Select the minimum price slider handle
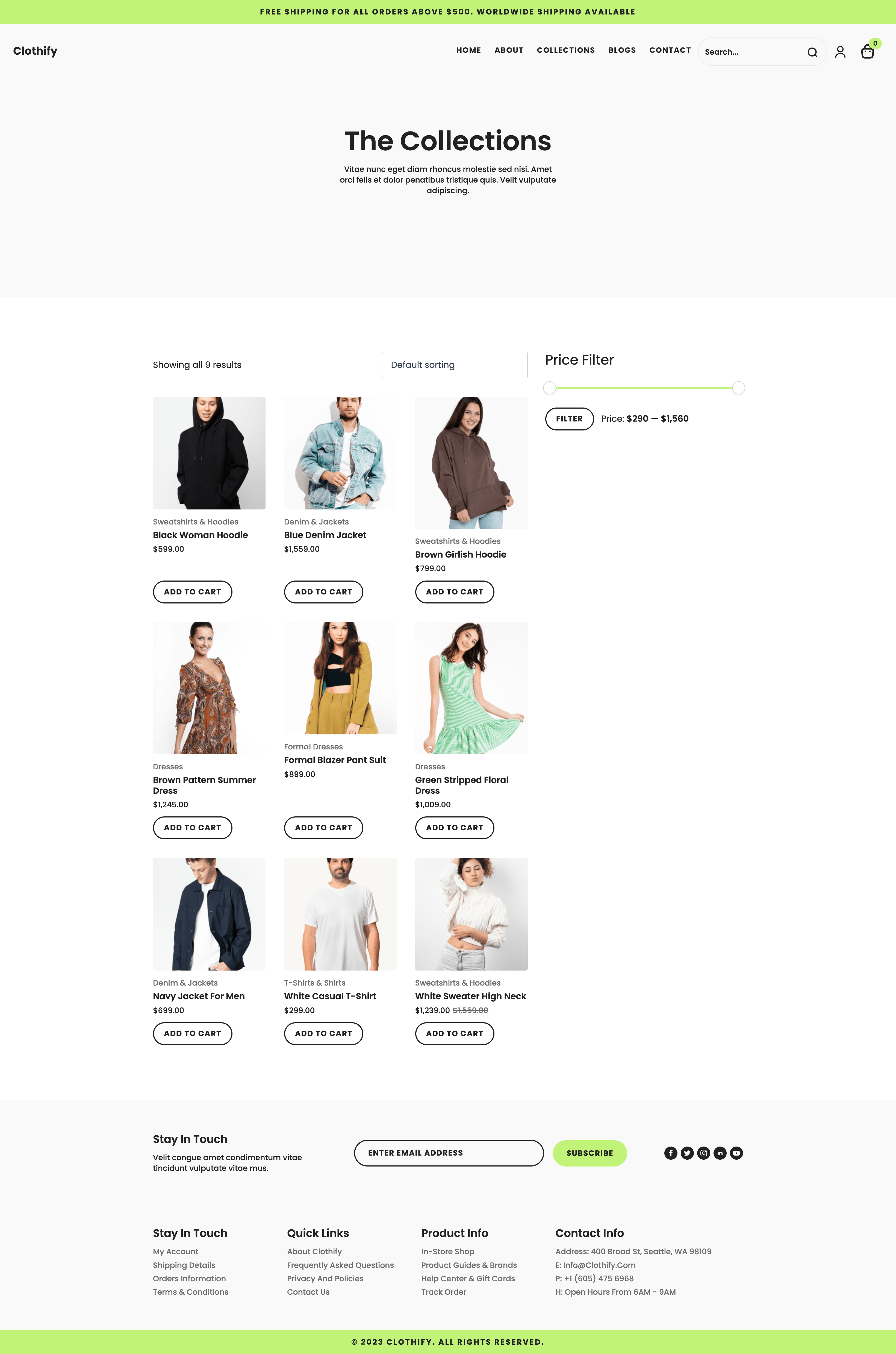896x1354 pixels. (x=550, y=388)
